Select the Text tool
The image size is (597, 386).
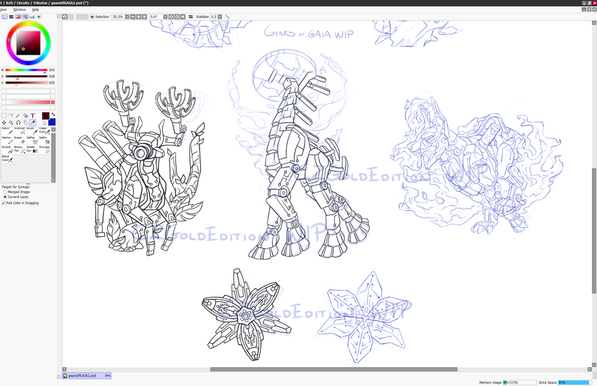point(33,115)
